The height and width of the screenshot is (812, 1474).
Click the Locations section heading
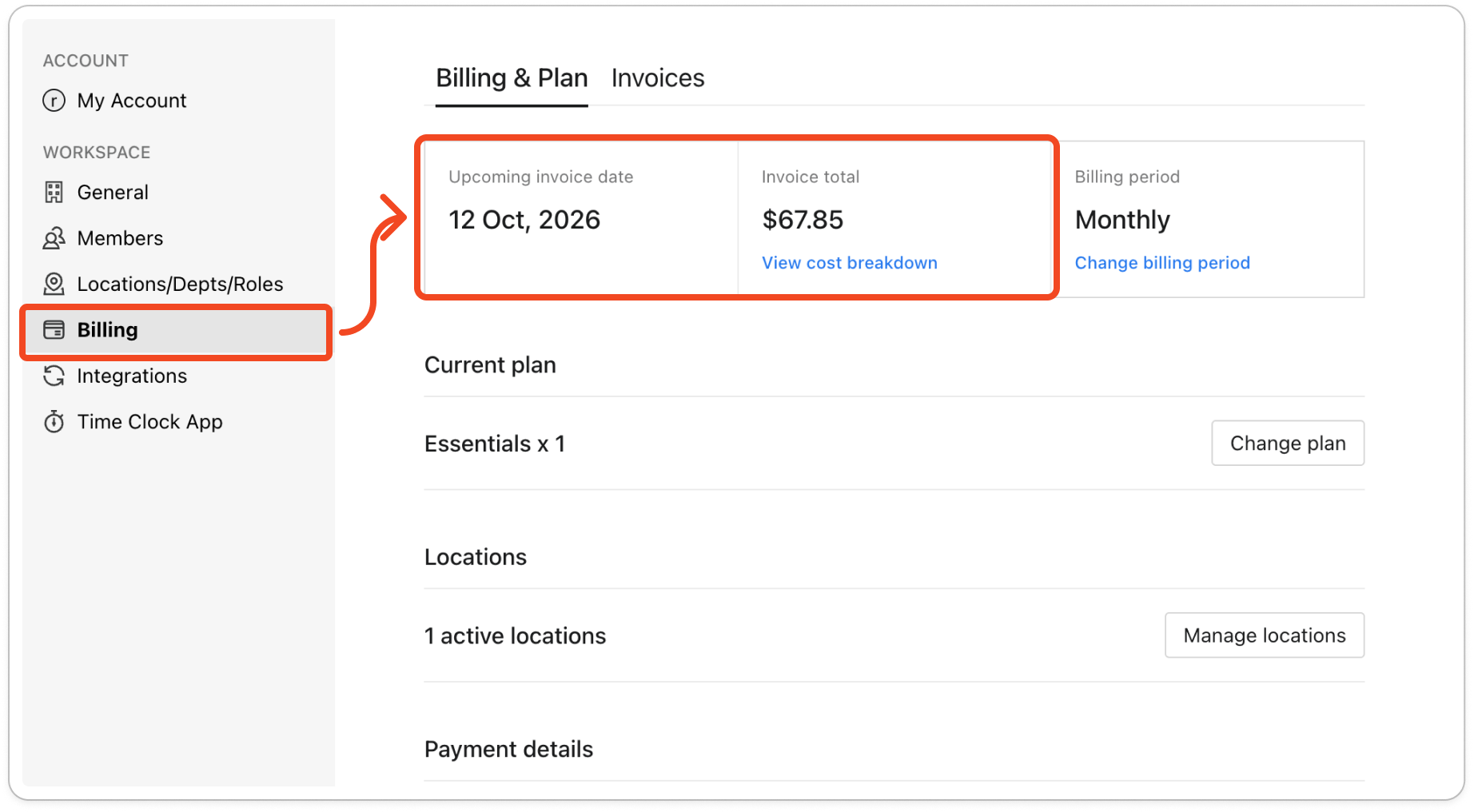476,557
